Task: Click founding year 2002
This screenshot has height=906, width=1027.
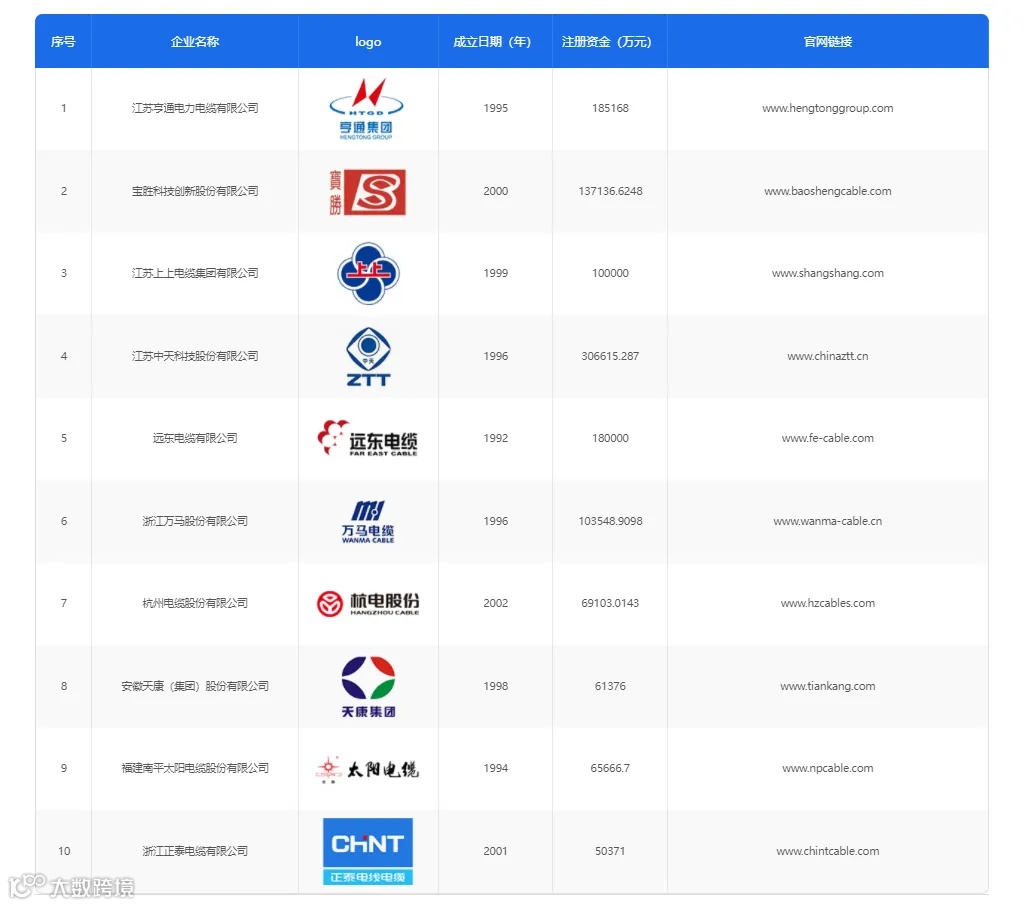Action: 495,603
